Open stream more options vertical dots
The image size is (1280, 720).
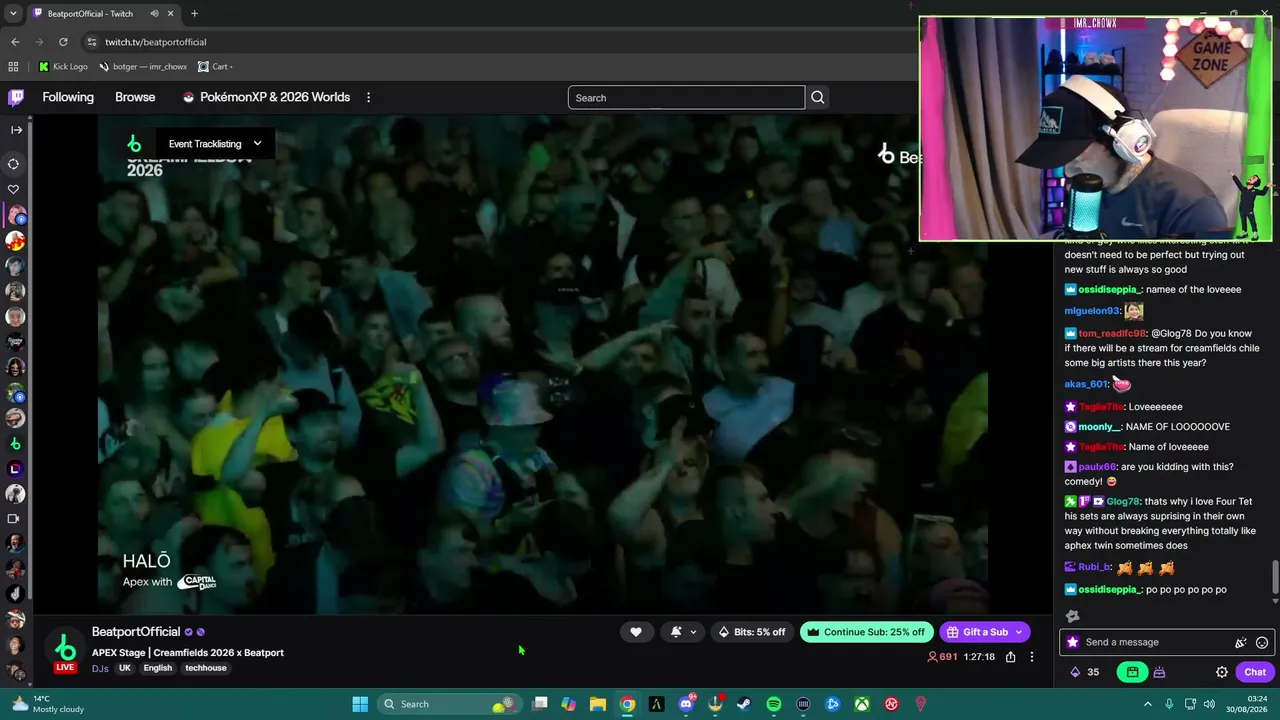tap(1032, 657)
